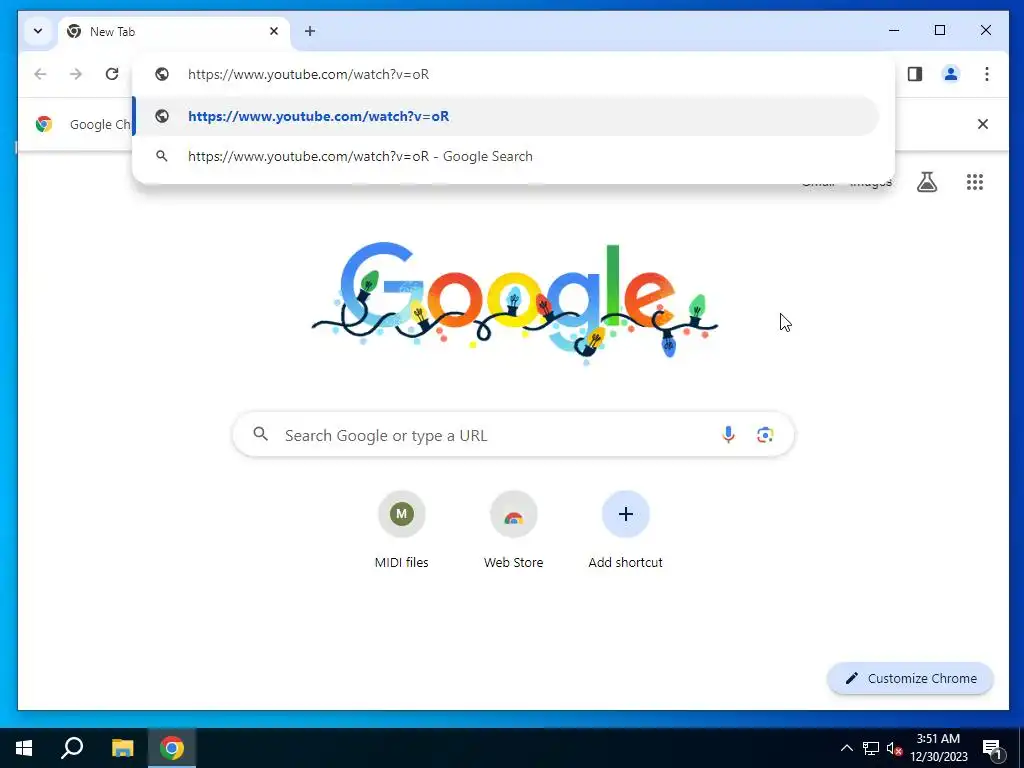
Task: Open the Chrome three-dot menu
Action: (x=987, y=74)
